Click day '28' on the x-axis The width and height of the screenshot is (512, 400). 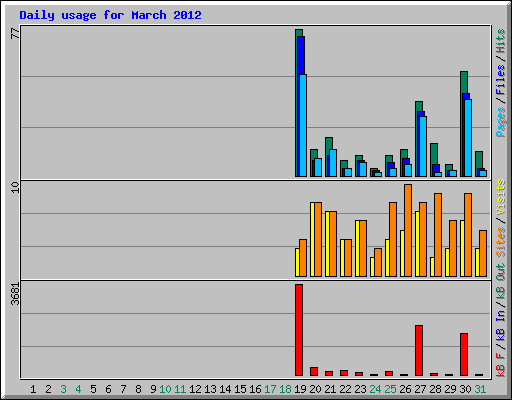[x=435, y=389]
